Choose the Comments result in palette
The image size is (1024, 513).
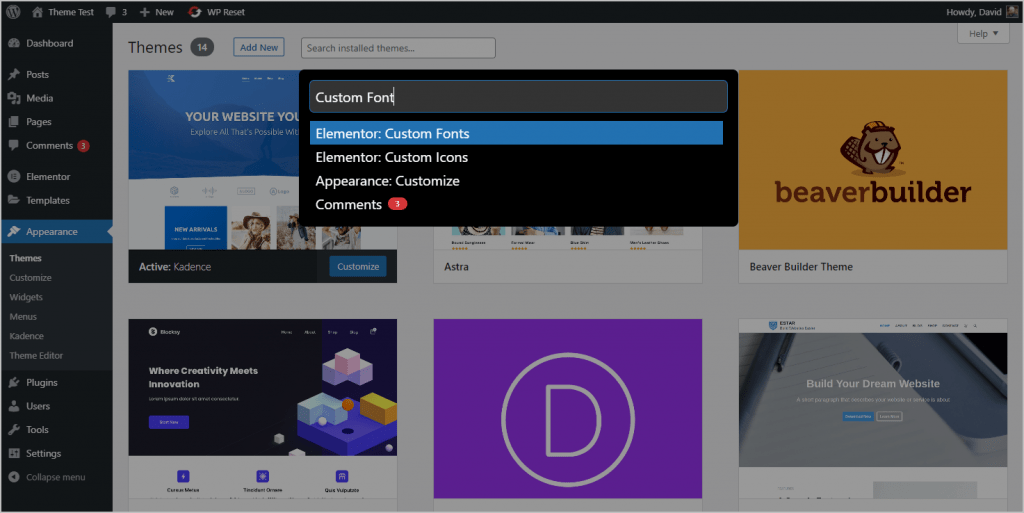tap(516, 204)
